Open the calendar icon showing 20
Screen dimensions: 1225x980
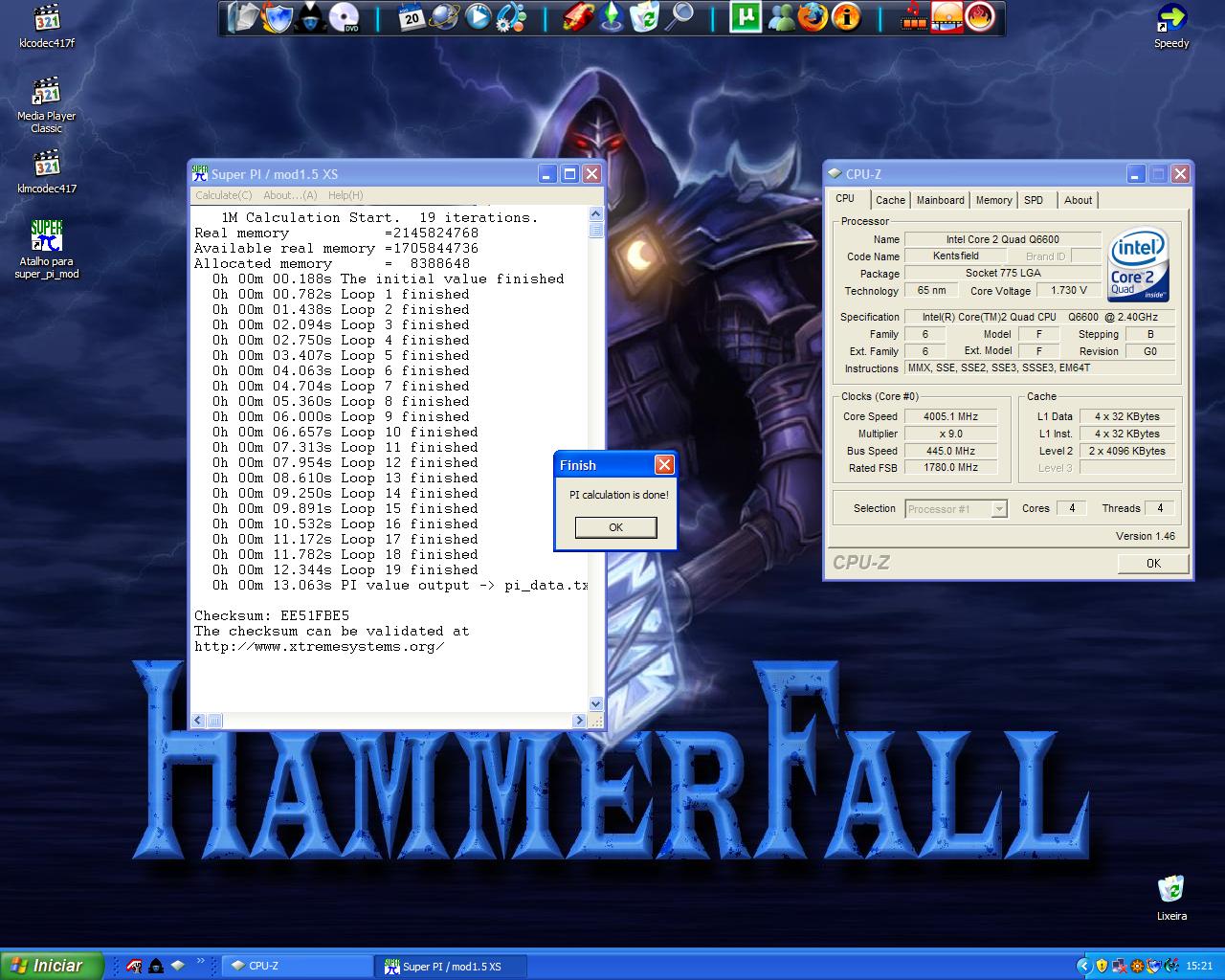412,16
